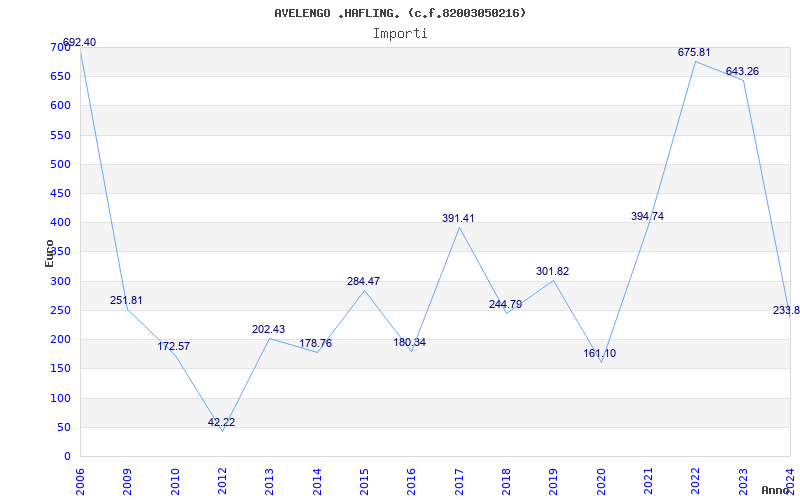Click the 450 y-axis tick label
The width and height of the screenshot is (800, 500).
point(60,193)
